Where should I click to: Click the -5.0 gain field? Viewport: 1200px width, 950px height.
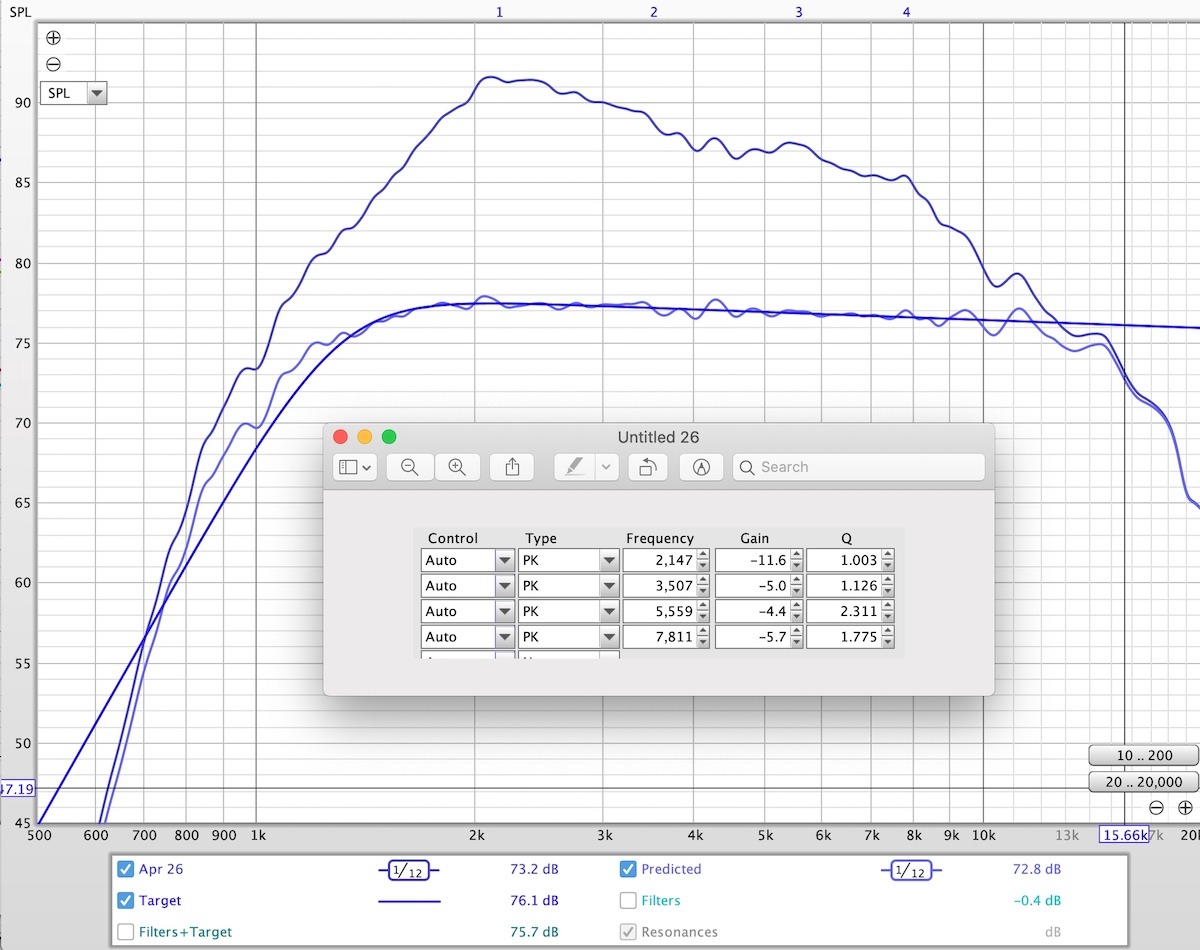coord(752,586)
